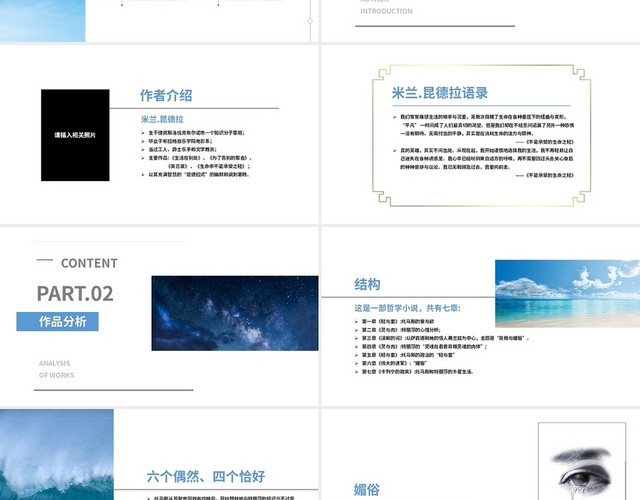This screenshot has width=640, height=500.
Task: Click the INTRODUCTION caption text
Action: coord(386,11)
